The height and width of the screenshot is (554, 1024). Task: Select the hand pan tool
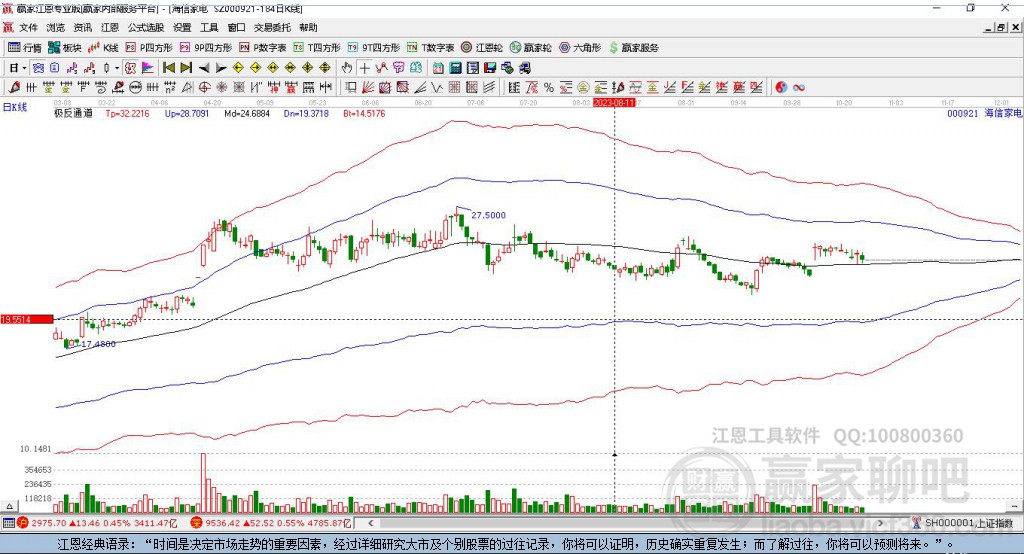click(347, 68)
